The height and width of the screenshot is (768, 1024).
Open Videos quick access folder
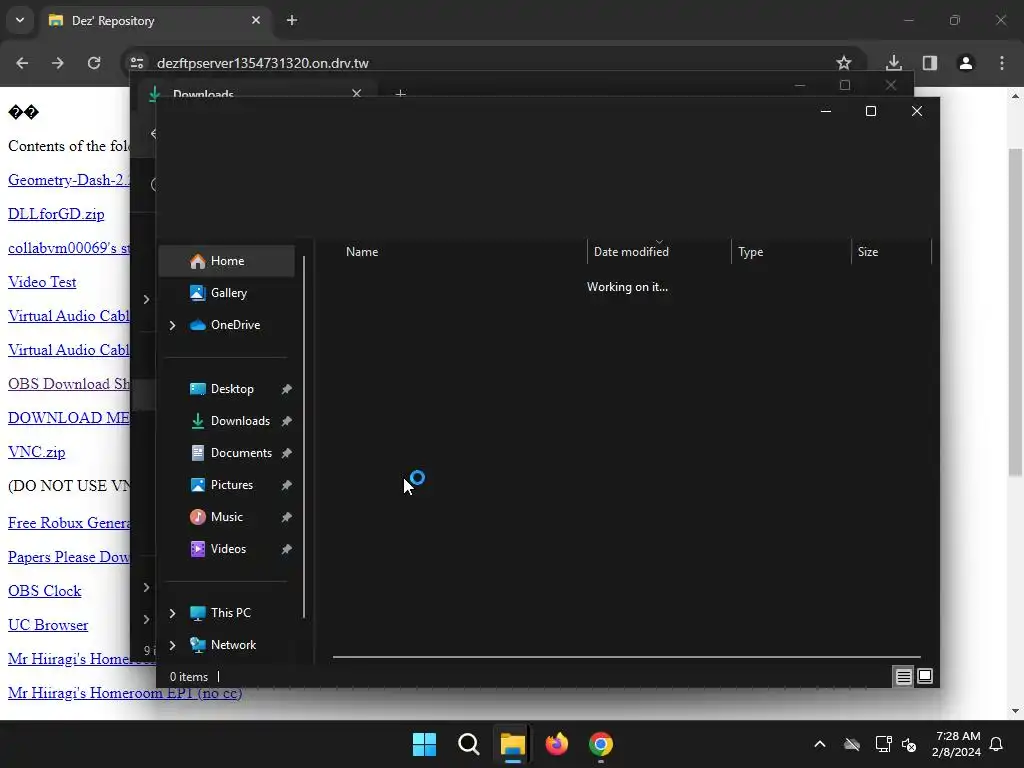[227, 549]
